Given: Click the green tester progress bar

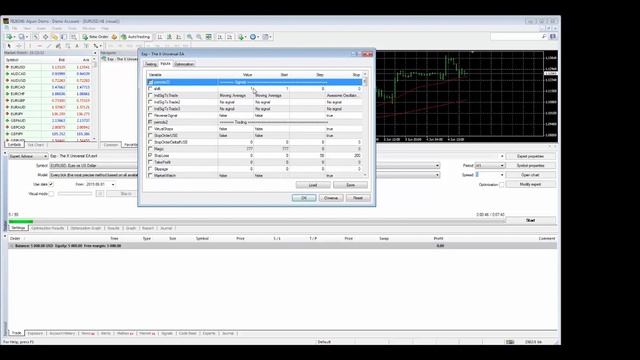Looking at the screenshot, I should [x=21, y=221].
